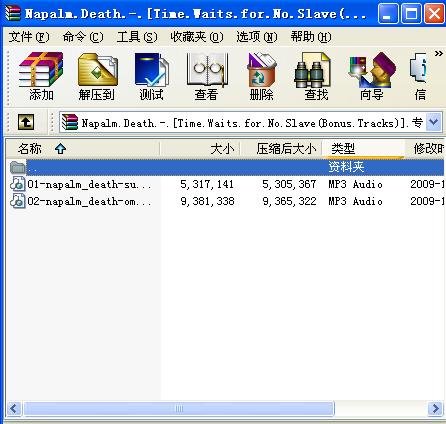Screen dimensions: 446x424
Task: Click the 删除 (Delete) recycle icon
Action: click(262, 77)
